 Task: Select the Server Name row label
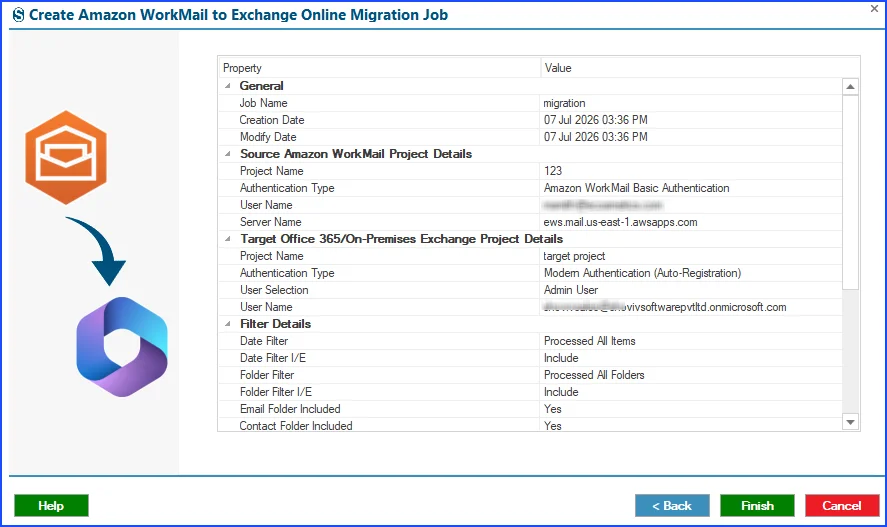coord(270,222)
